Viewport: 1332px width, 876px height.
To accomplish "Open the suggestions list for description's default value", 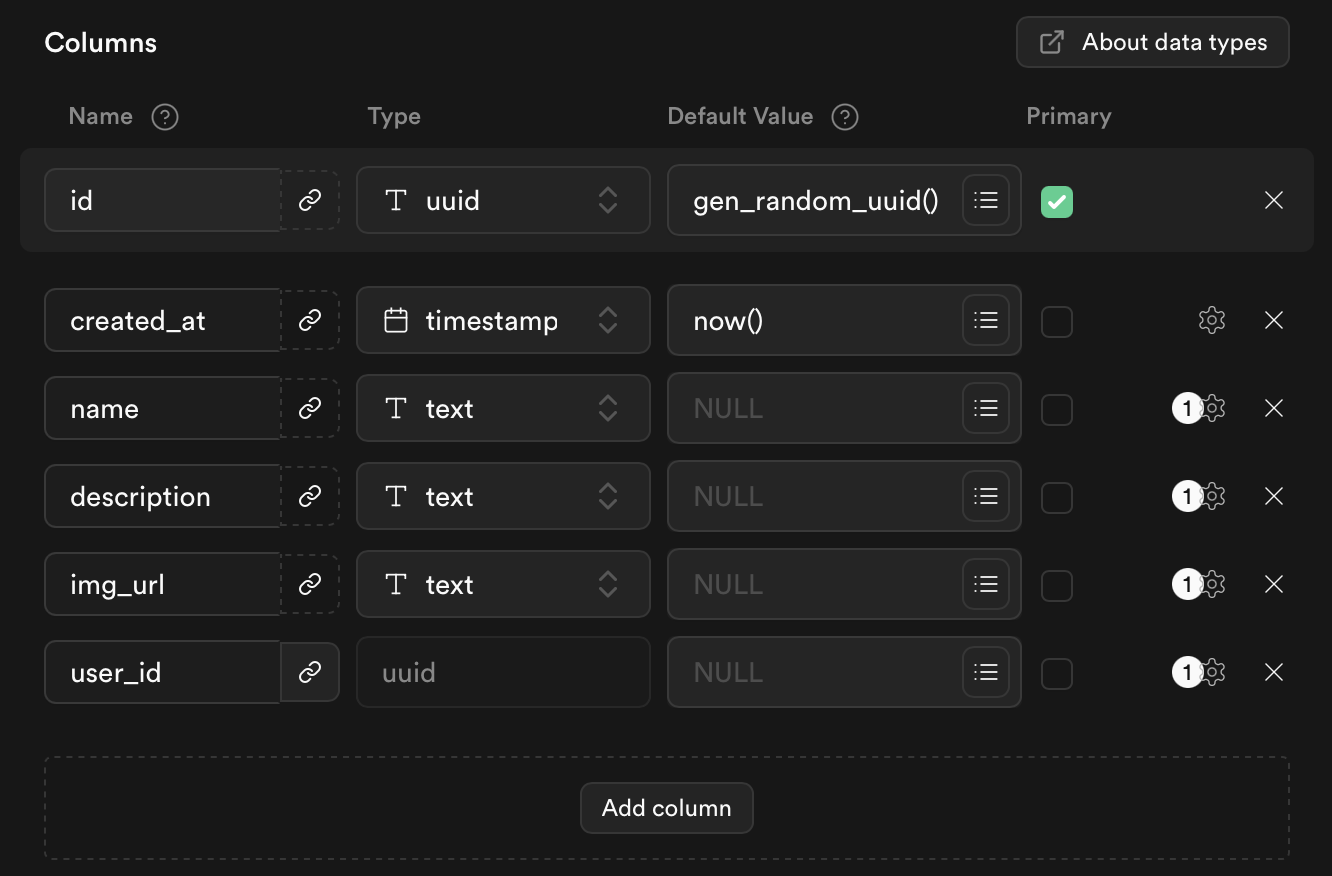I will 985,496.
